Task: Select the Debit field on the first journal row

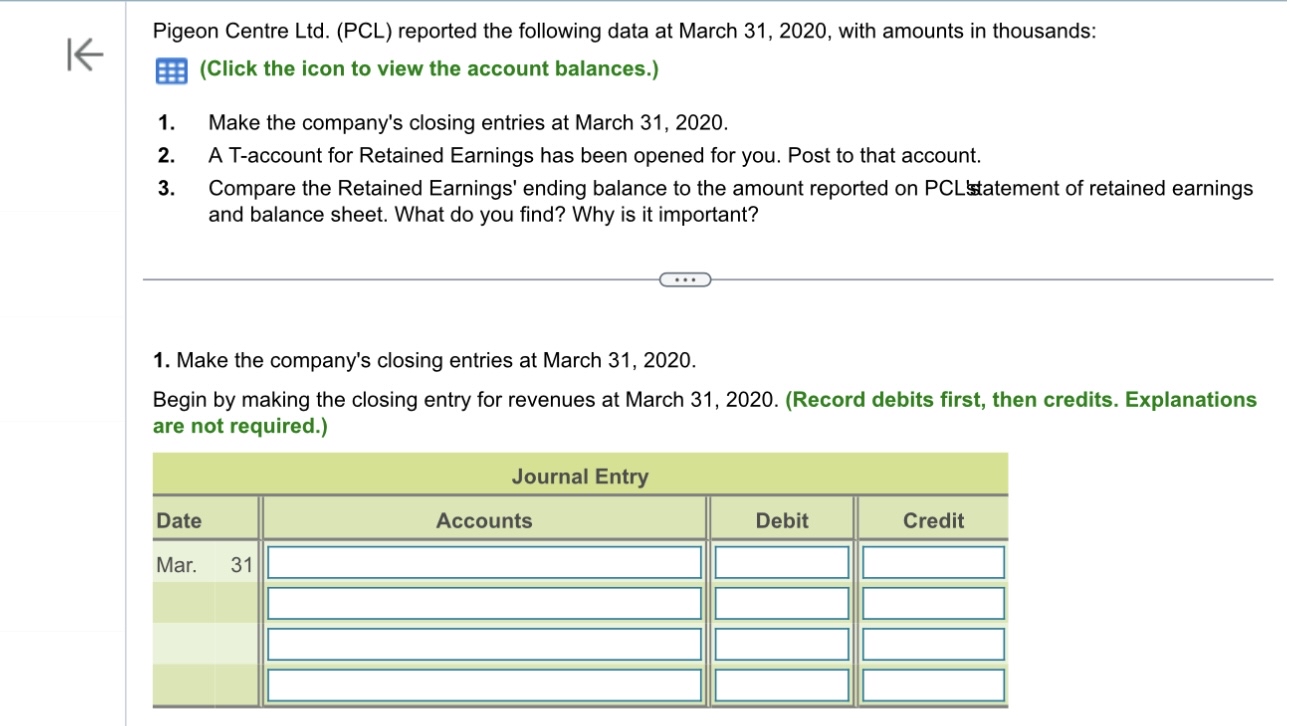Action: pos(781,561)
